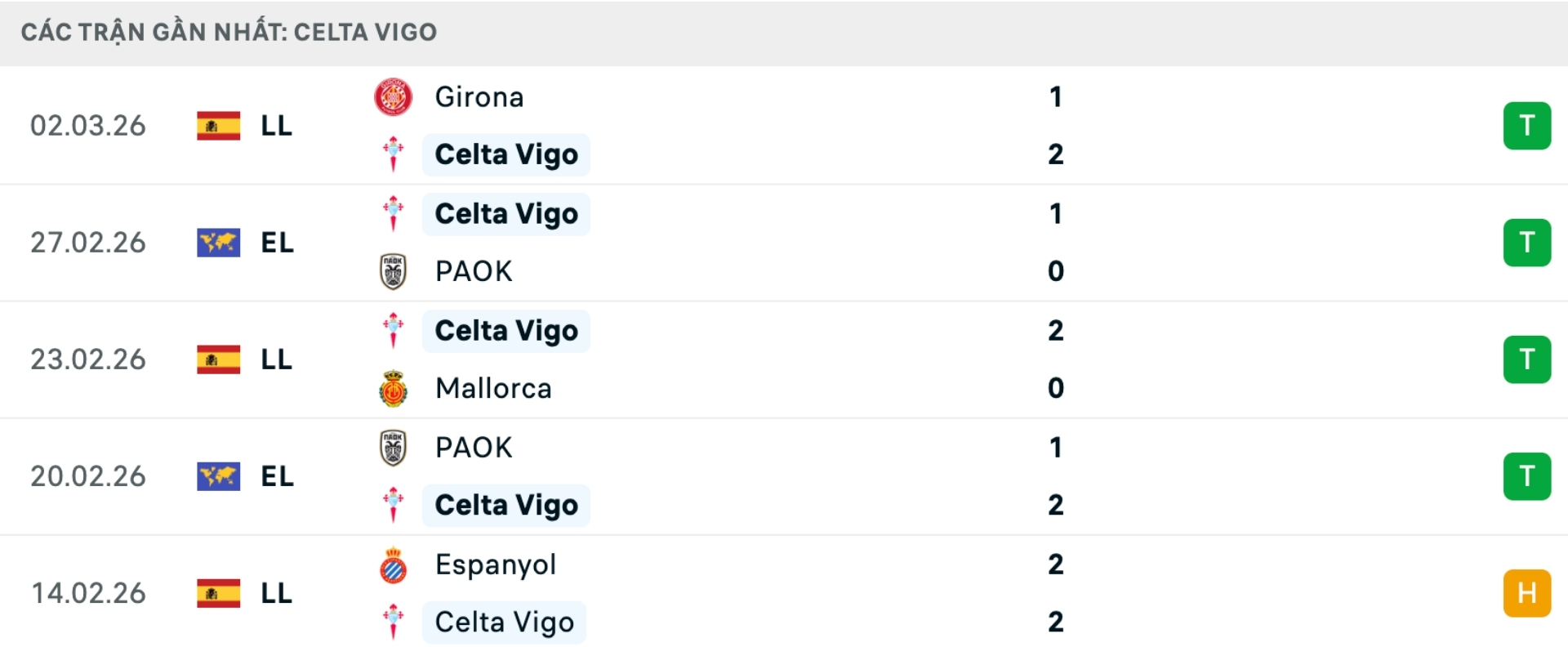Open the LL competition label on 23.02.26
Viewport: 1568px width, 647px height.
click(x=278, y=359)
